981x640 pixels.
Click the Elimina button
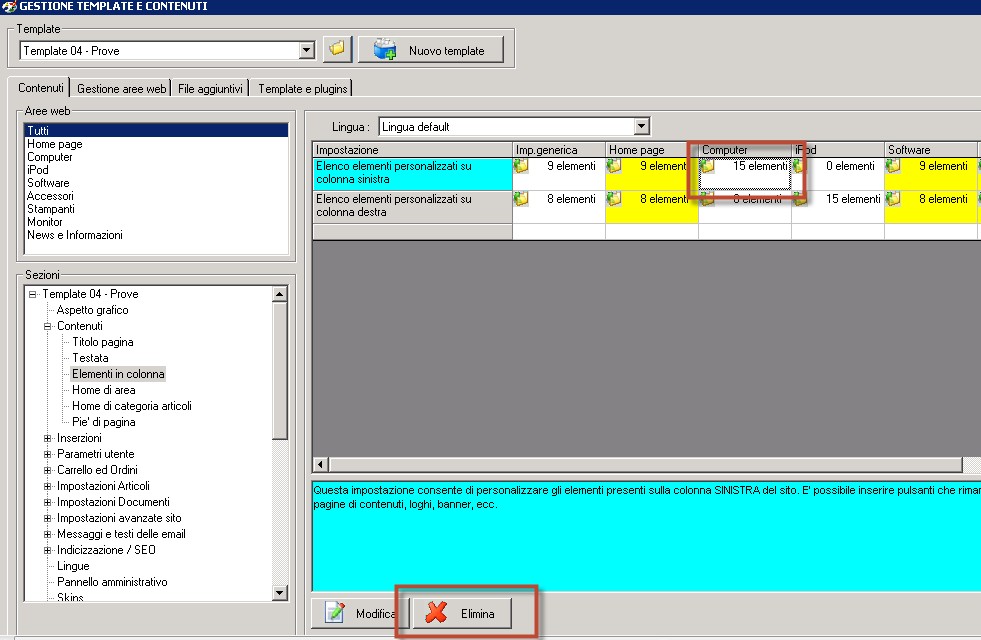pos(462,614)
